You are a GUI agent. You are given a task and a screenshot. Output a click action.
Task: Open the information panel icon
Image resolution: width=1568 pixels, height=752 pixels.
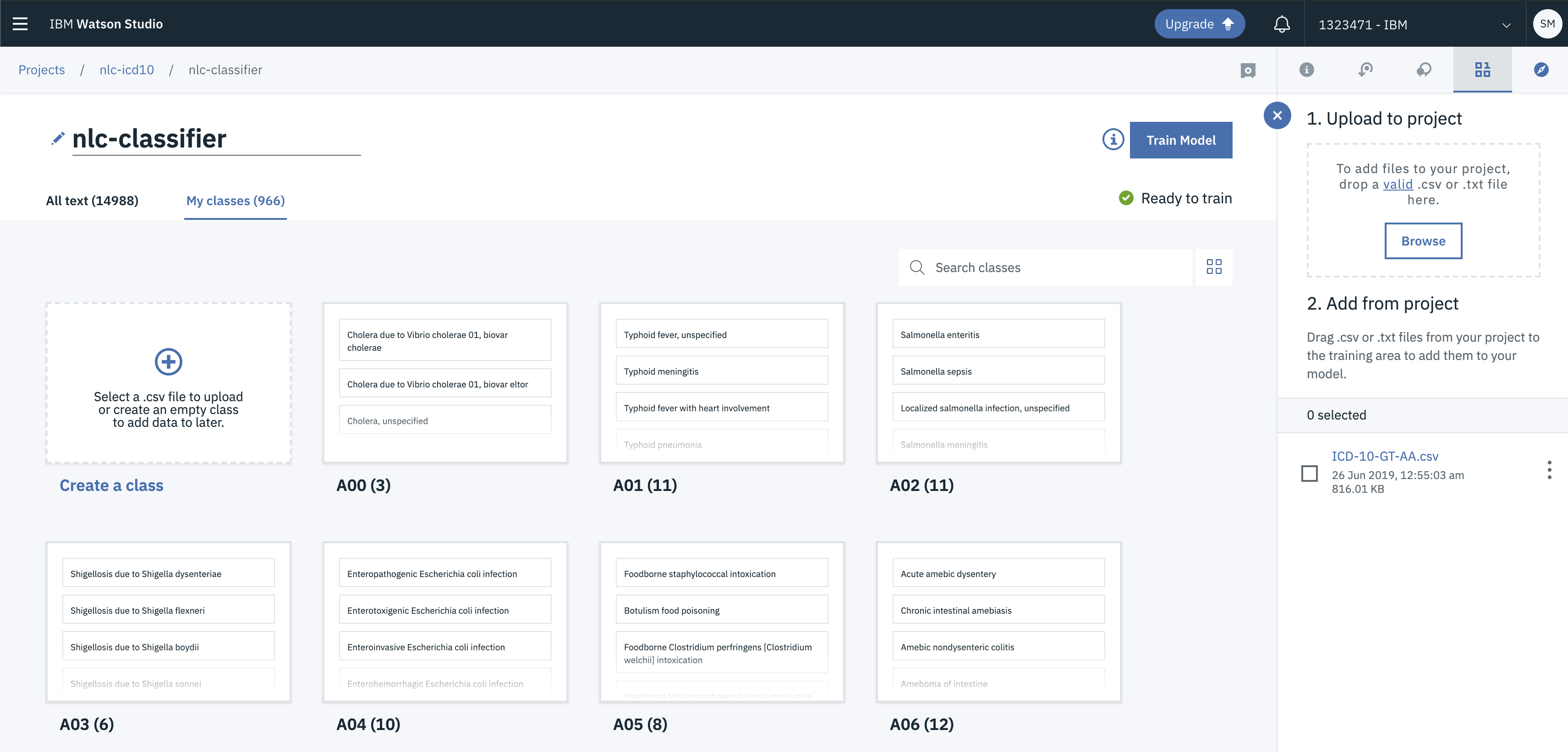(x=1306, y=70)
